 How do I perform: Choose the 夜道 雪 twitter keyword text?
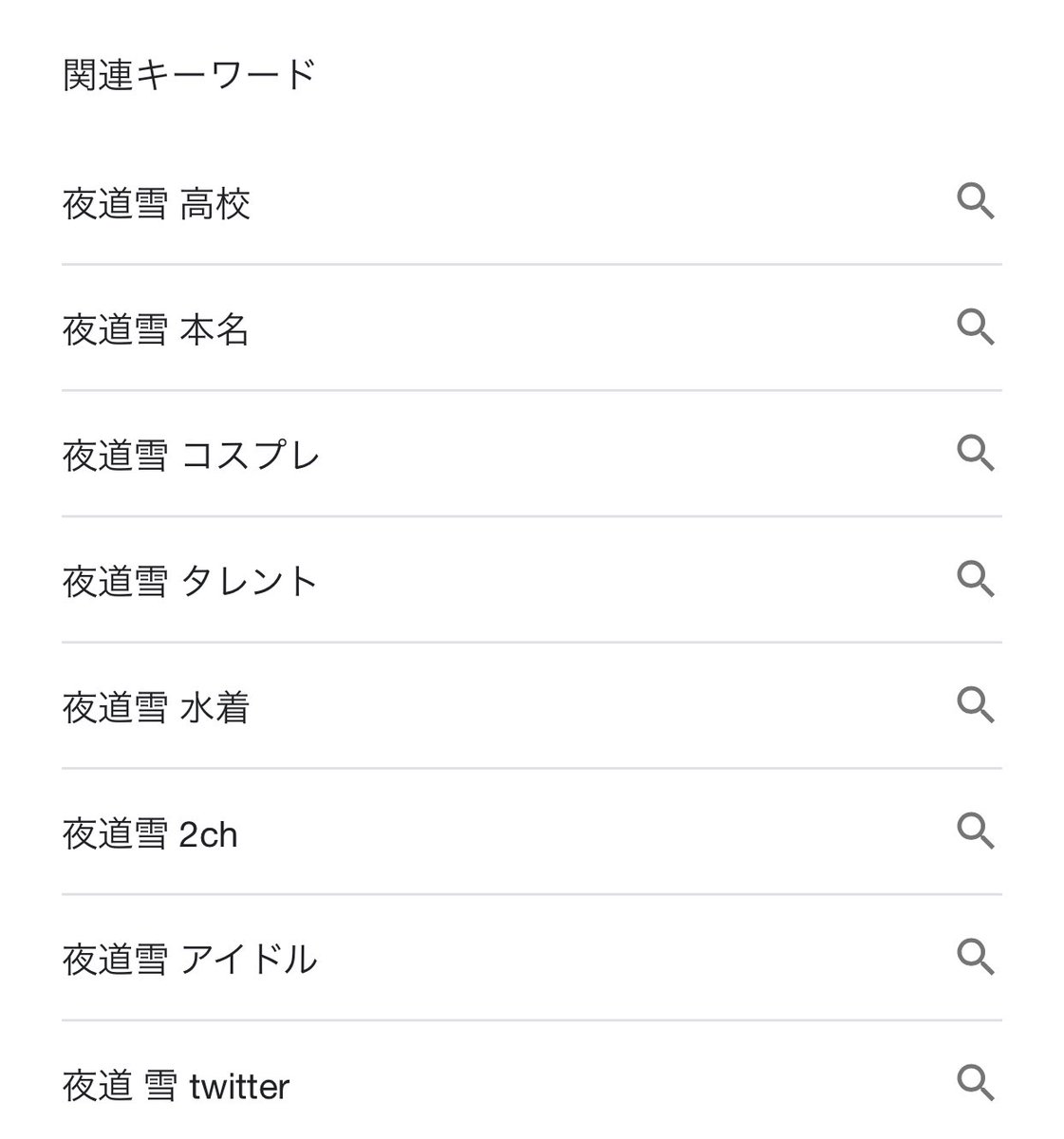176,1086
